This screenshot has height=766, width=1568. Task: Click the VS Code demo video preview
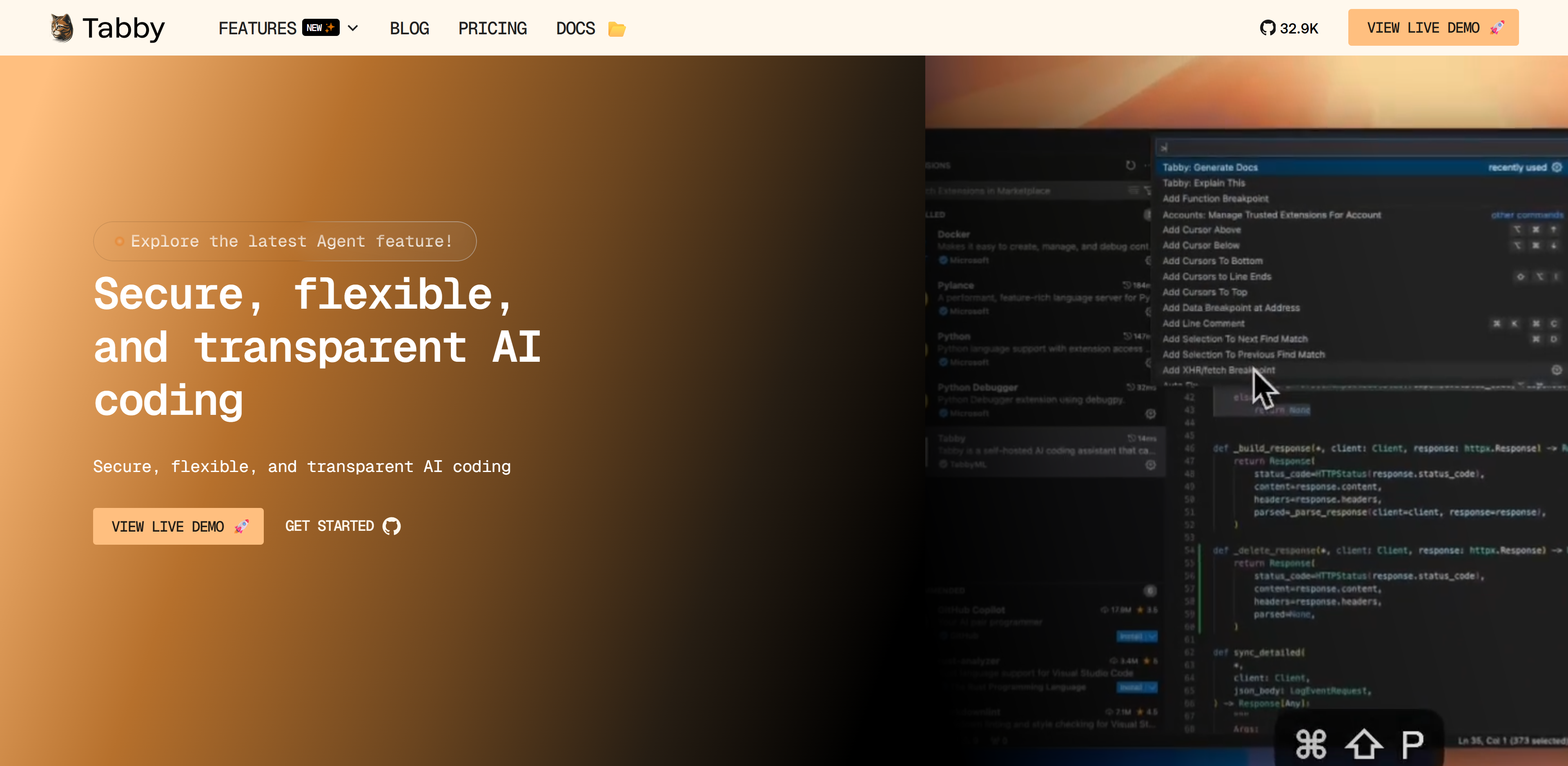click(1246, 410)
